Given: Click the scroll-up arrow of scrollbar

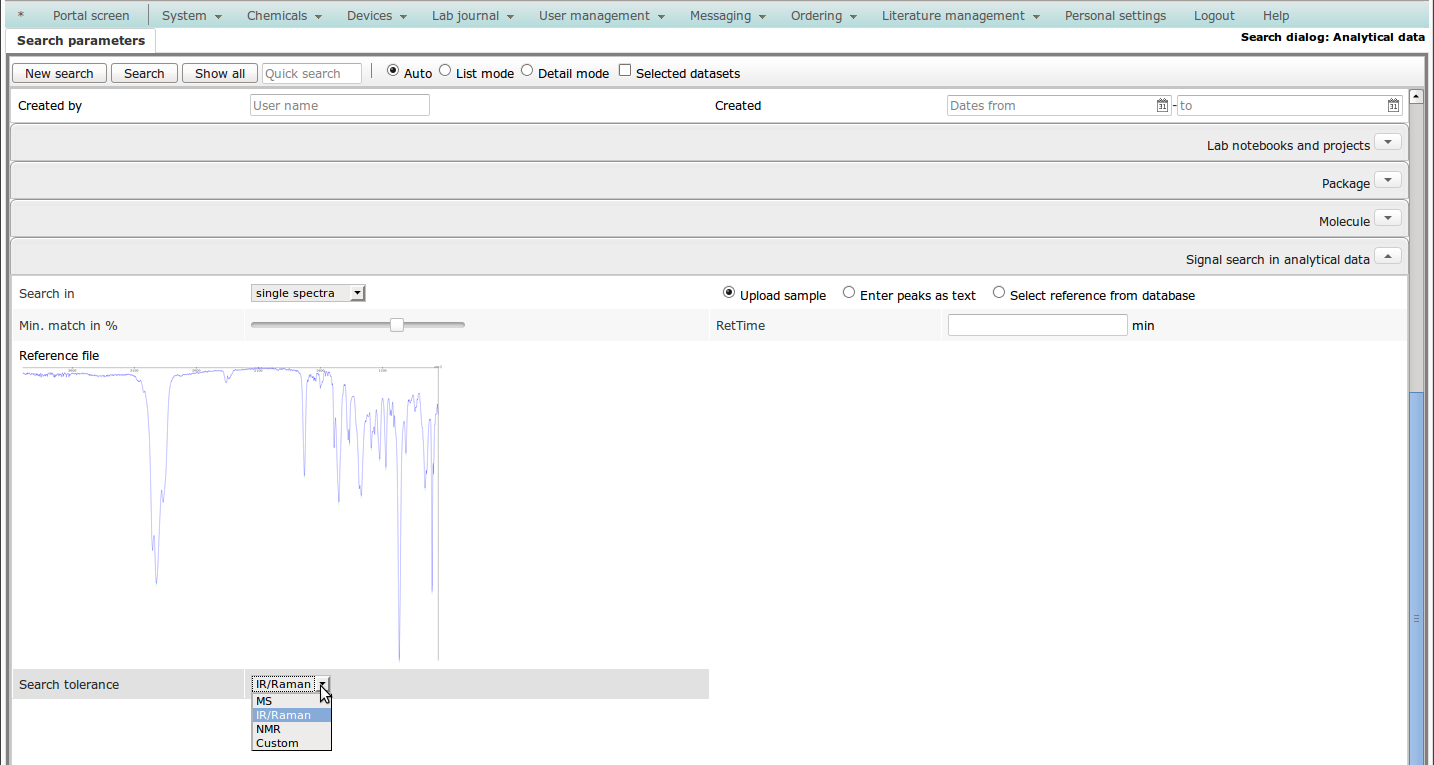Looking at the screenshot, I should 1416,97.
